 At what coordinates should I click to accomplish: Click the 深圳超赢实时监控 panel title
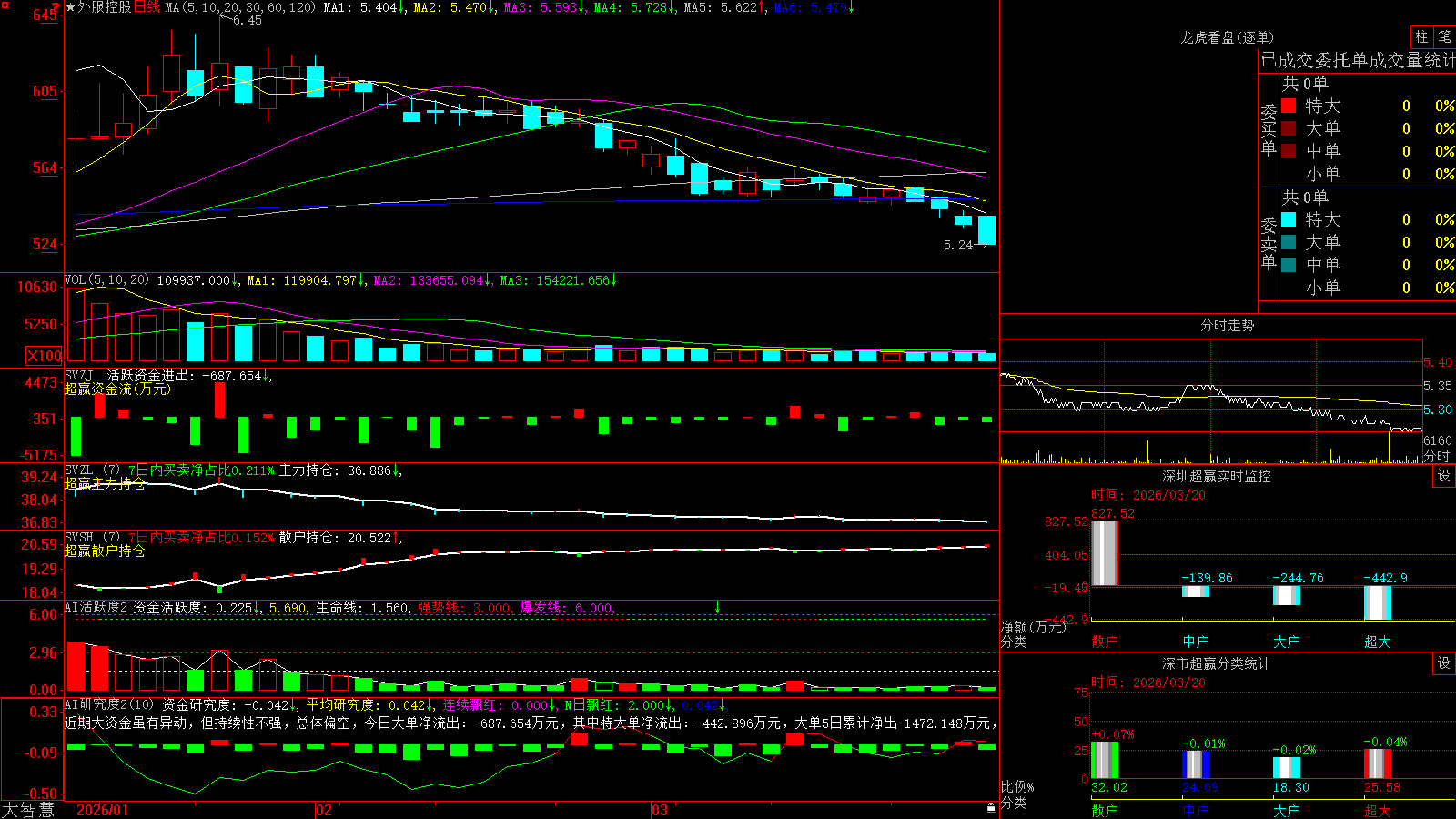1217,476
